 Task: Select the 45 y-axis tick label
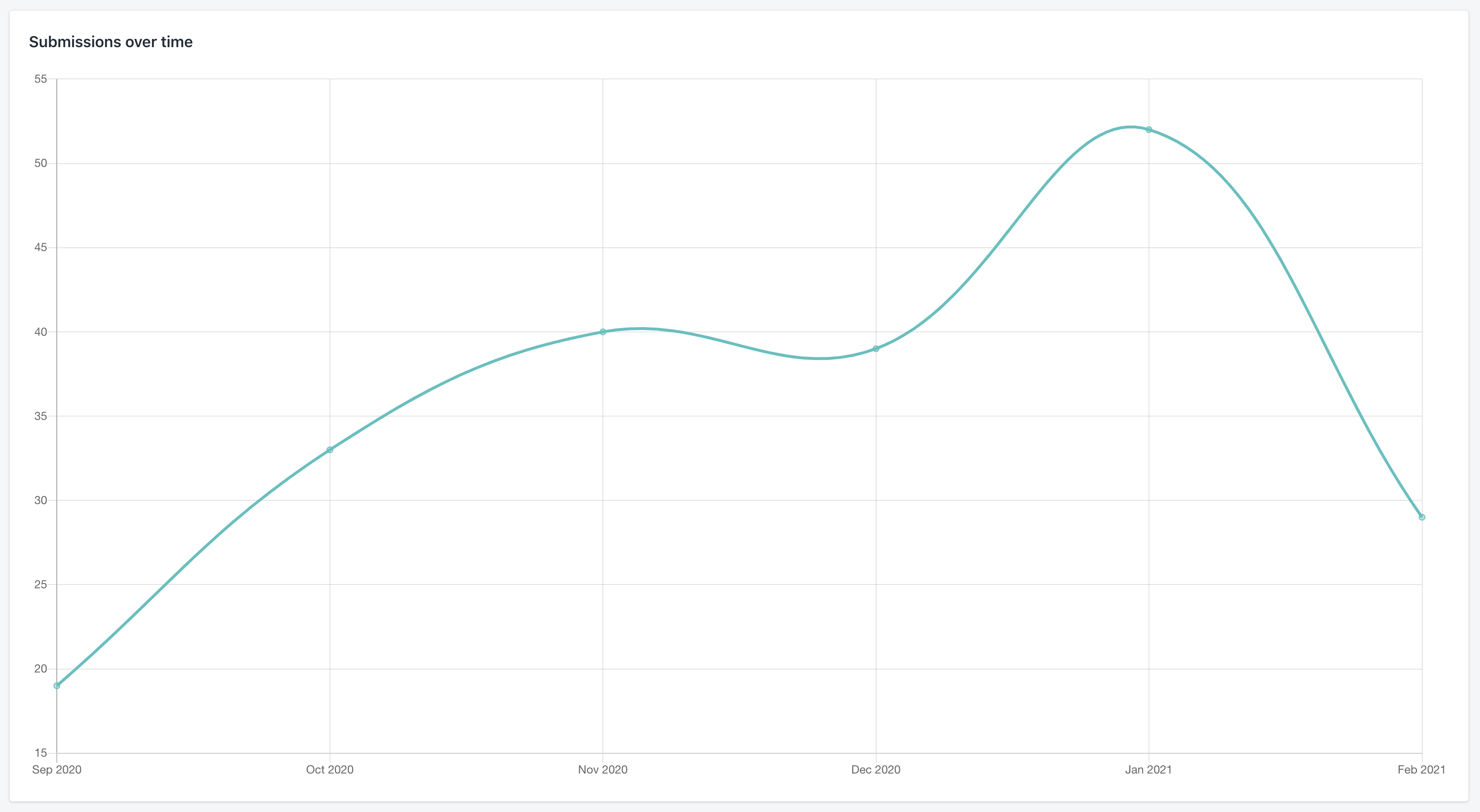point(40,248)
